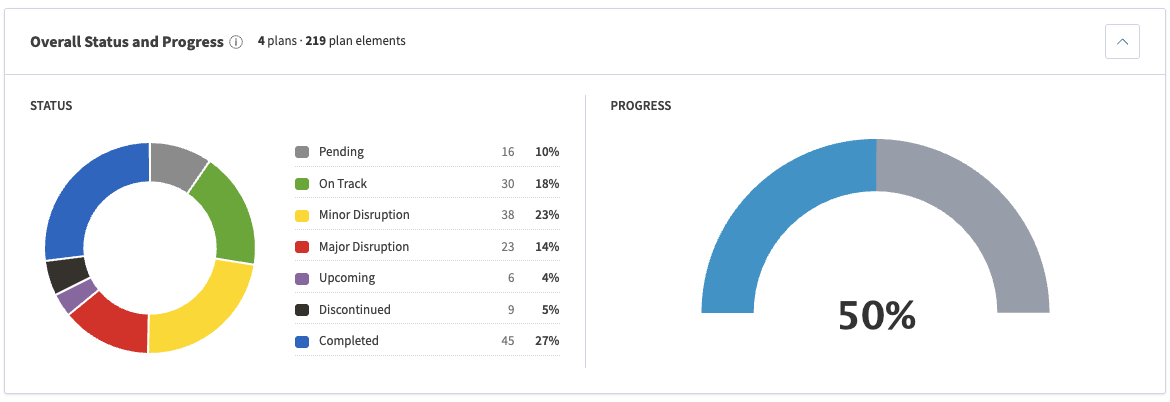Click the black Discontinued legend swatch
The image size is (1170, 402).
pyautogui.click(x=302, y=310)
